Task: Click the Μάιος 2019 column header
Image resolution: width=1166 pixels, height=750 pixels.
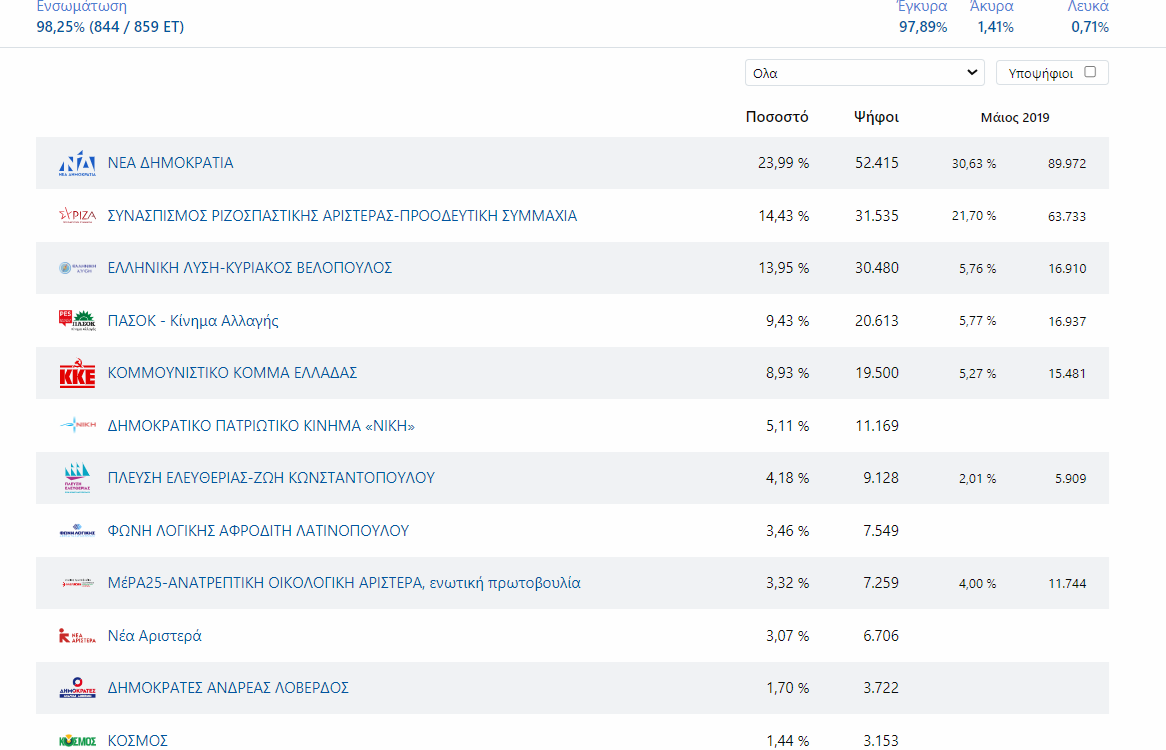Action: tap(1015, 117)
